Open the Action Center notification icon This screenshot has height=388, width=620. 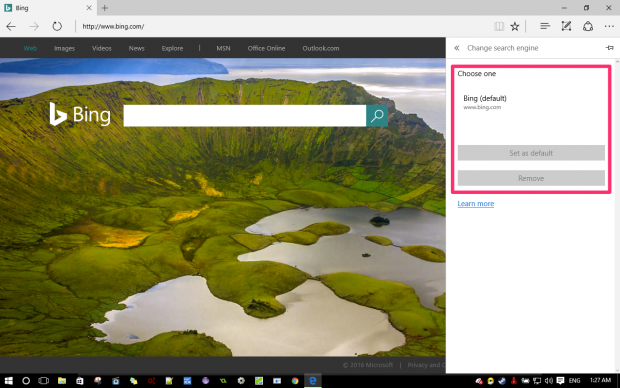pyautogui.click(x=560, y=381)
